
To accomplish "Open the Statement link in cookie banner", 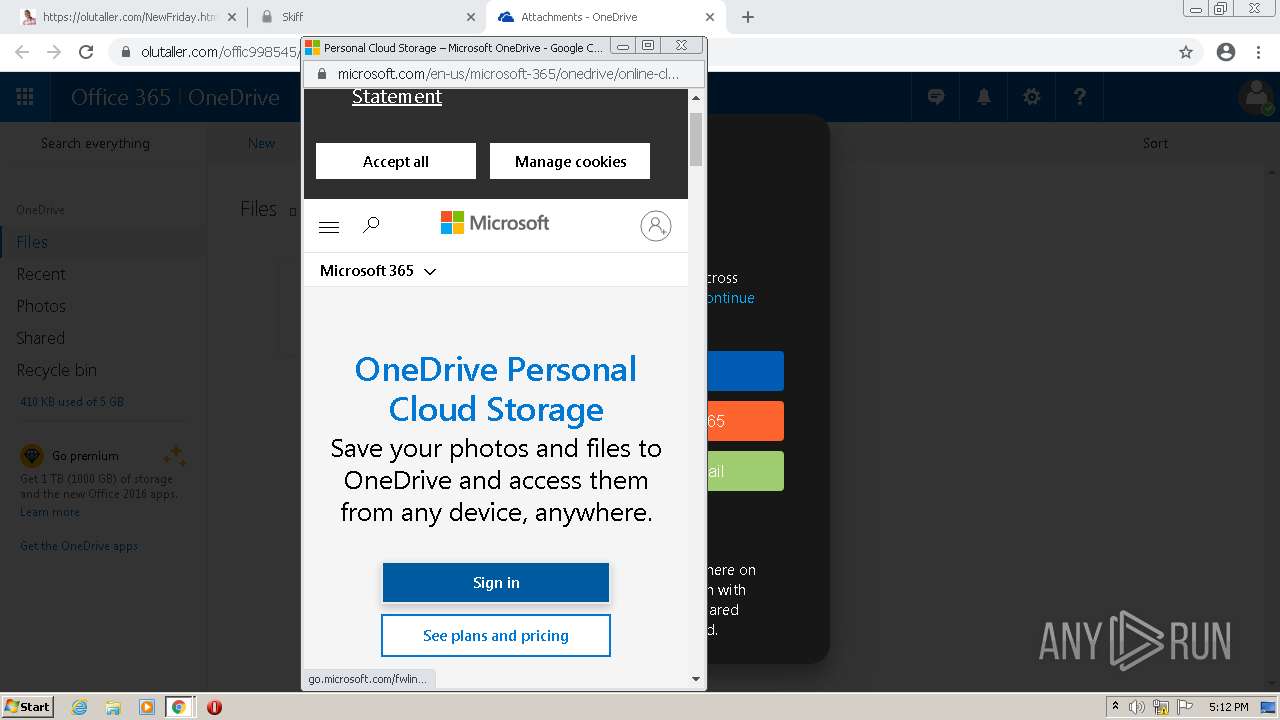I will [x=397, y=97].
